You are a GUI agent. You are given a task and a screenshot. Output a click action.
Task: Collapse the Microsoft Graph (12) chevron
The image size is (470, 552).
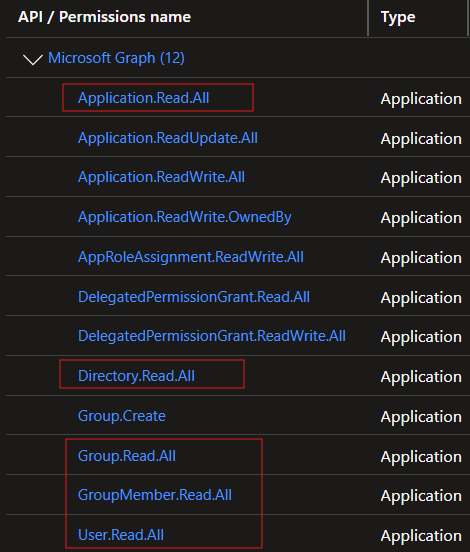(33, 59)
